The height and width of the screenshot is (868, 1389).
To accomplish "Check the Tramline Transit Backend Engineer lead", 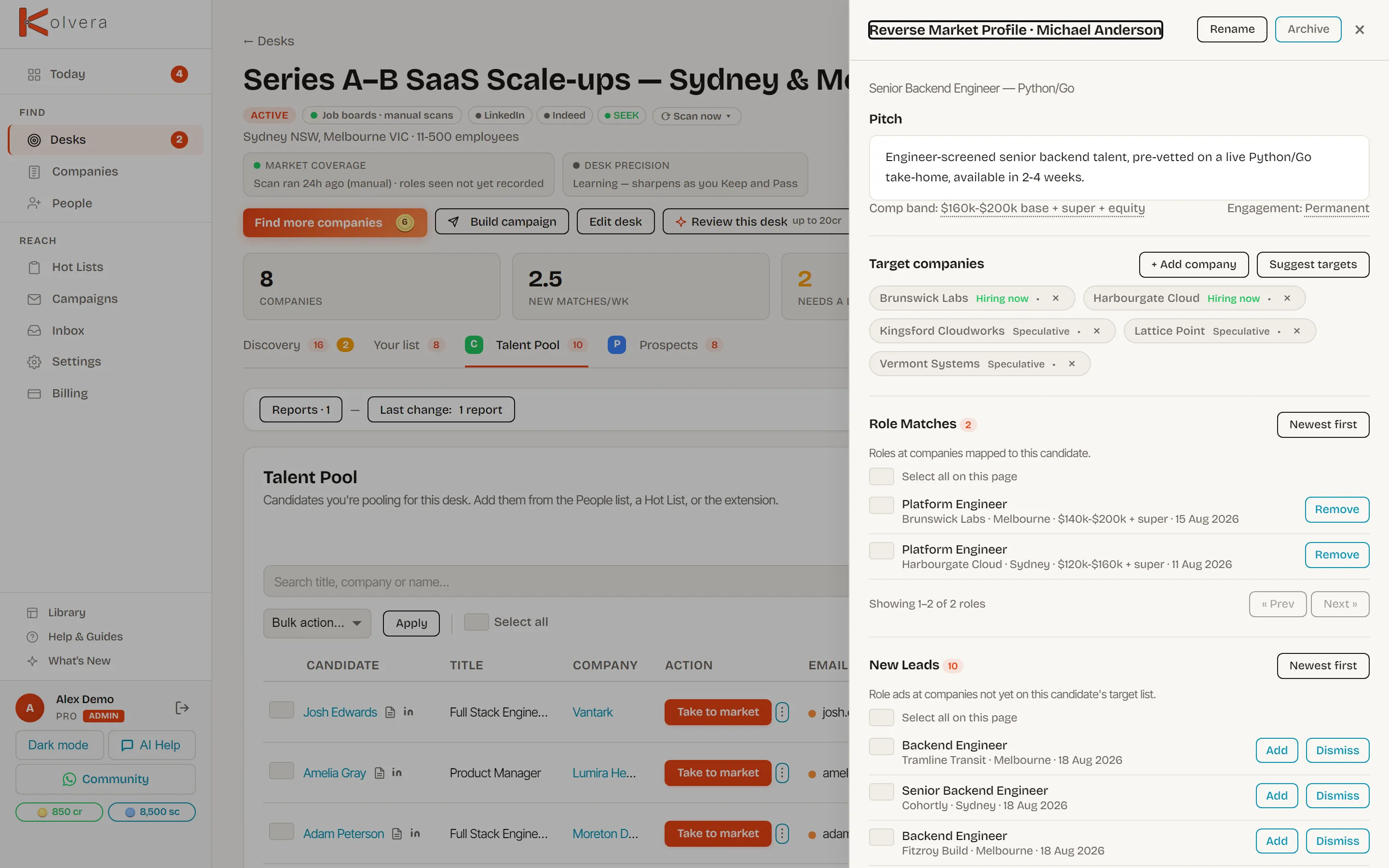I will click(x=881, y=746).
